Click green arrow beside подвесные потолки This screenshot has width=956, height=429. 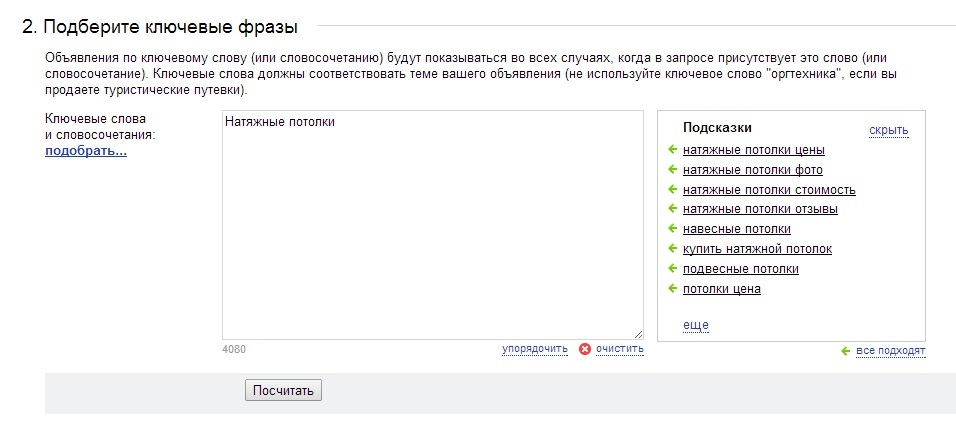tap(672, 268)
